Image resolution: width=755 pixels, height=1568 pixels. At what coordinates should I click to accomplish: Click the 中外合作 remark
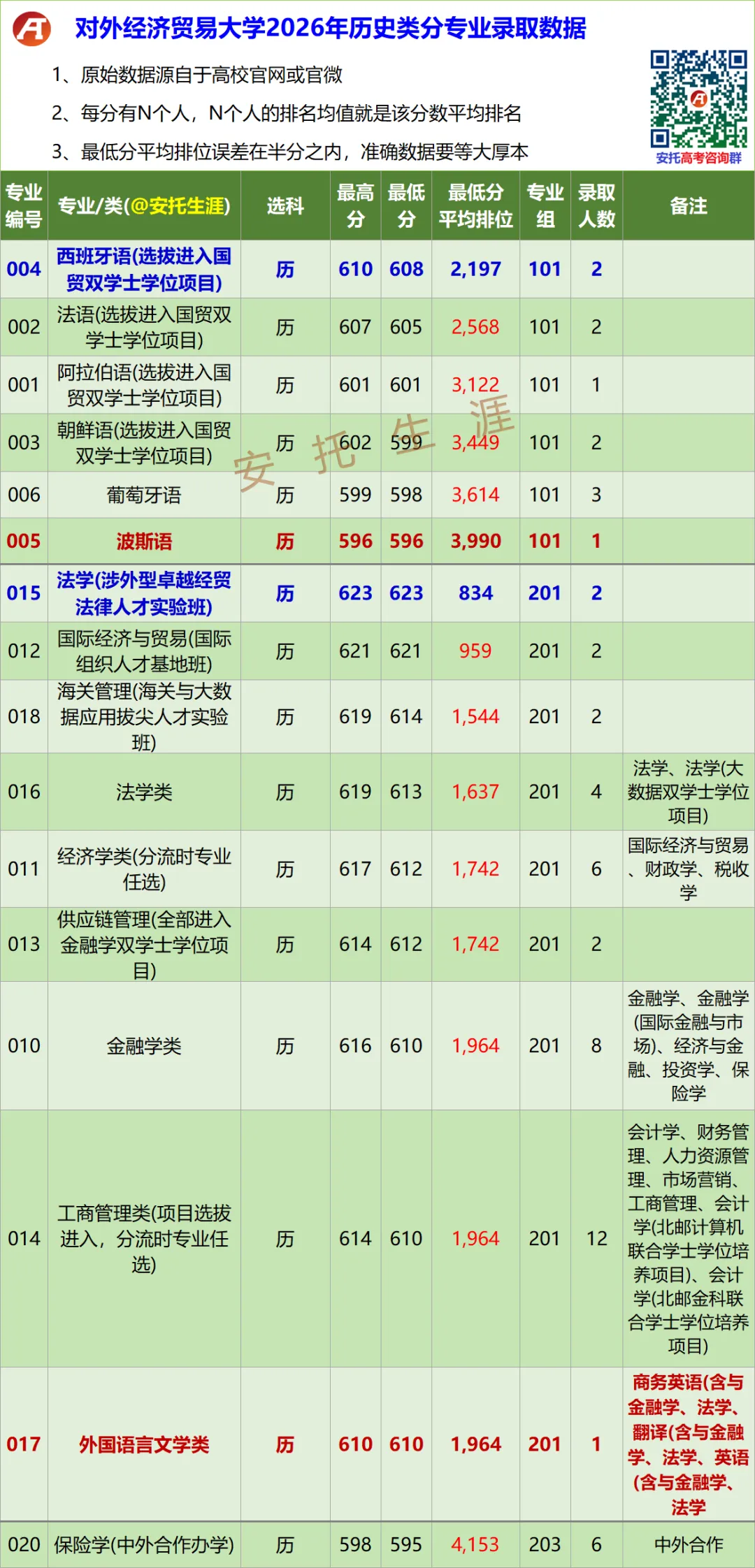tap(689, 1545)
